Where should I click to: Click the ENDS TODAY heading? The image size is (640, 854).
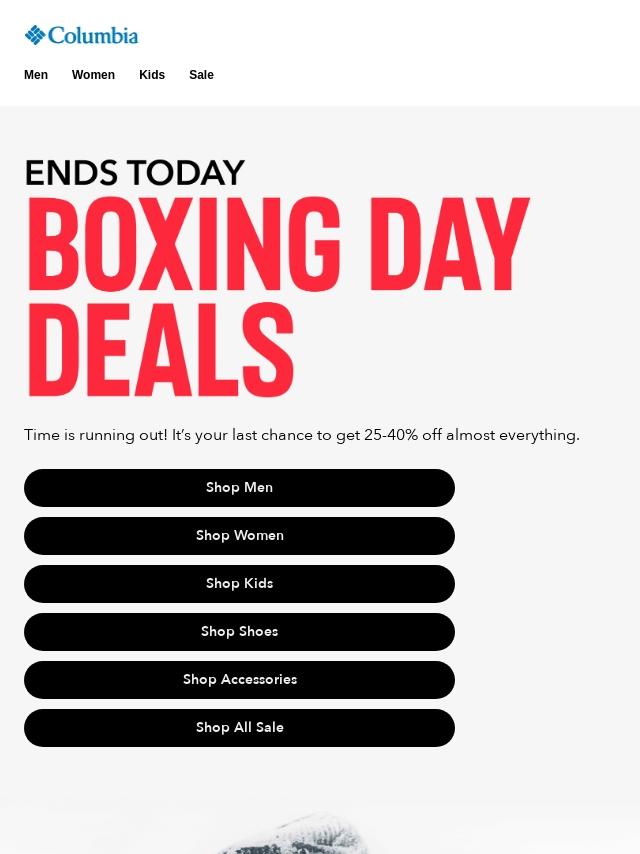pos(135,173)
